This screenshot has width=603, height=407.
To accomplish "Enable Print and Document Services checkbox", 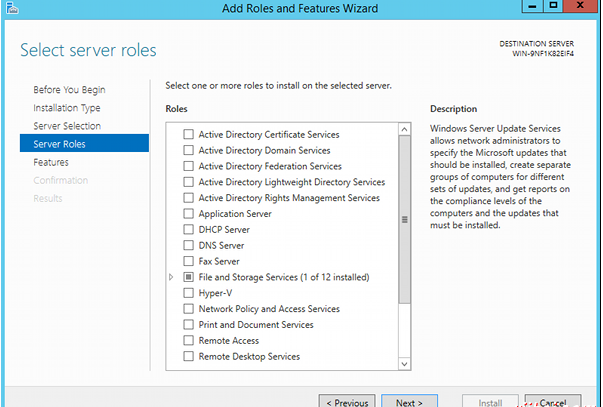I will tap(188, 325).
